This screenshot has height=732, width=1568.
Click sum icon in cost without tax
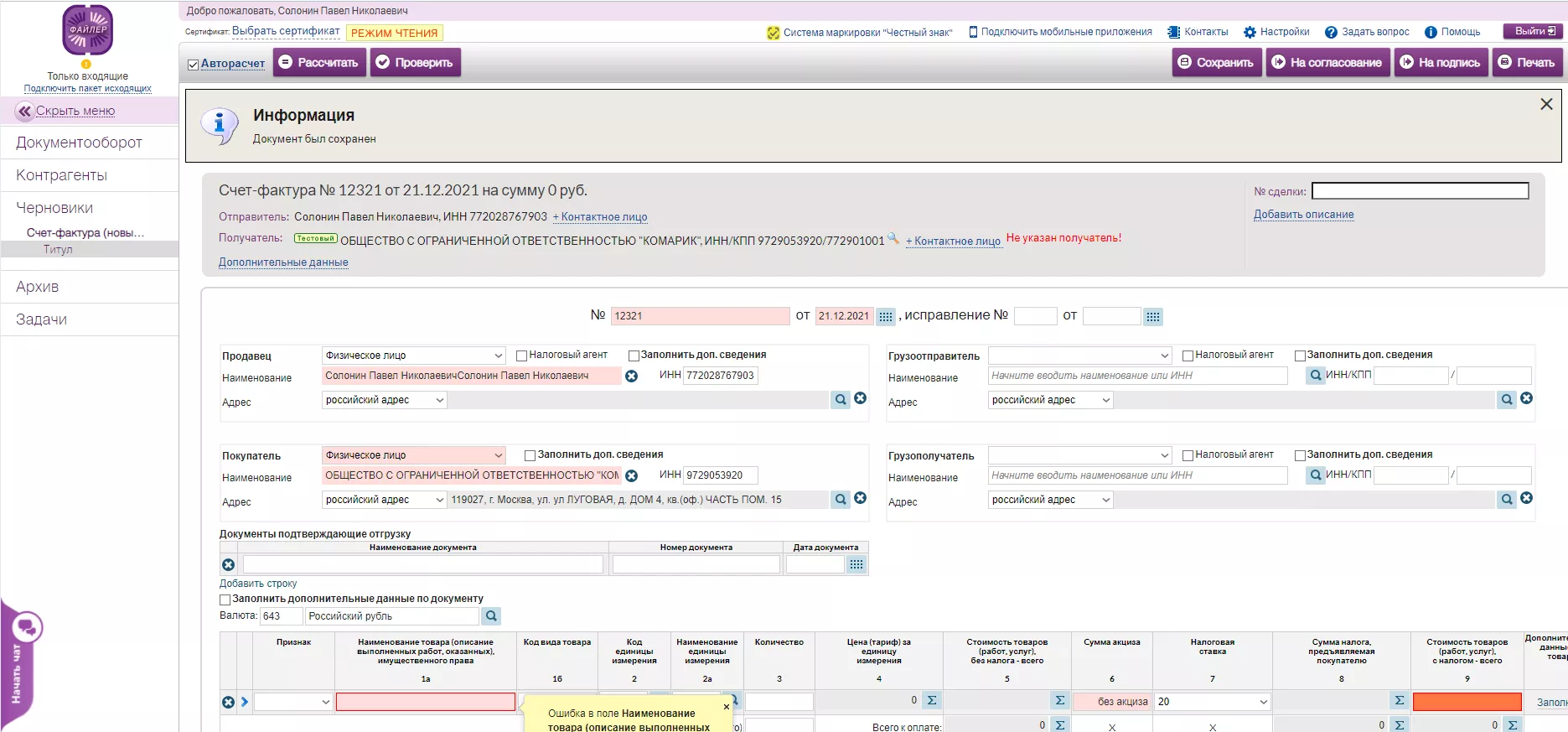pos(1060,701)
